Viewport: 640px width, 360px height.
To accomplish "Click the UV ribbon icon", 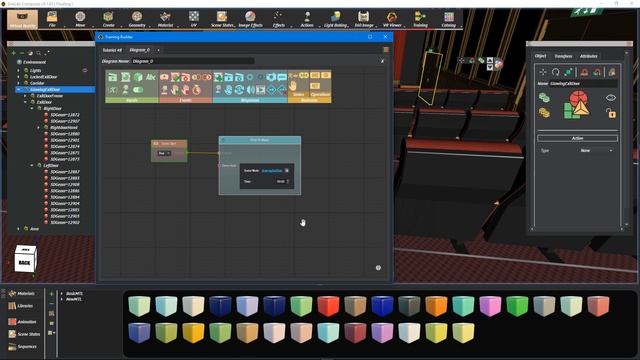I will [194, 19].
